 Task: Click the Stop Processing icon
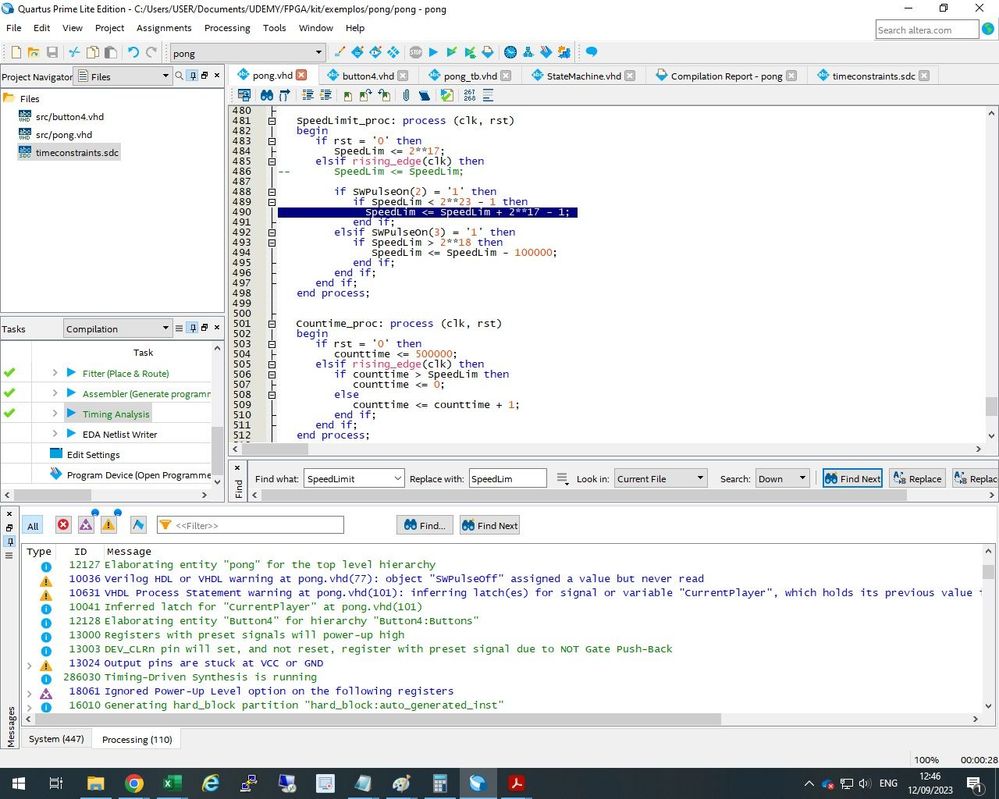point(415,52)
